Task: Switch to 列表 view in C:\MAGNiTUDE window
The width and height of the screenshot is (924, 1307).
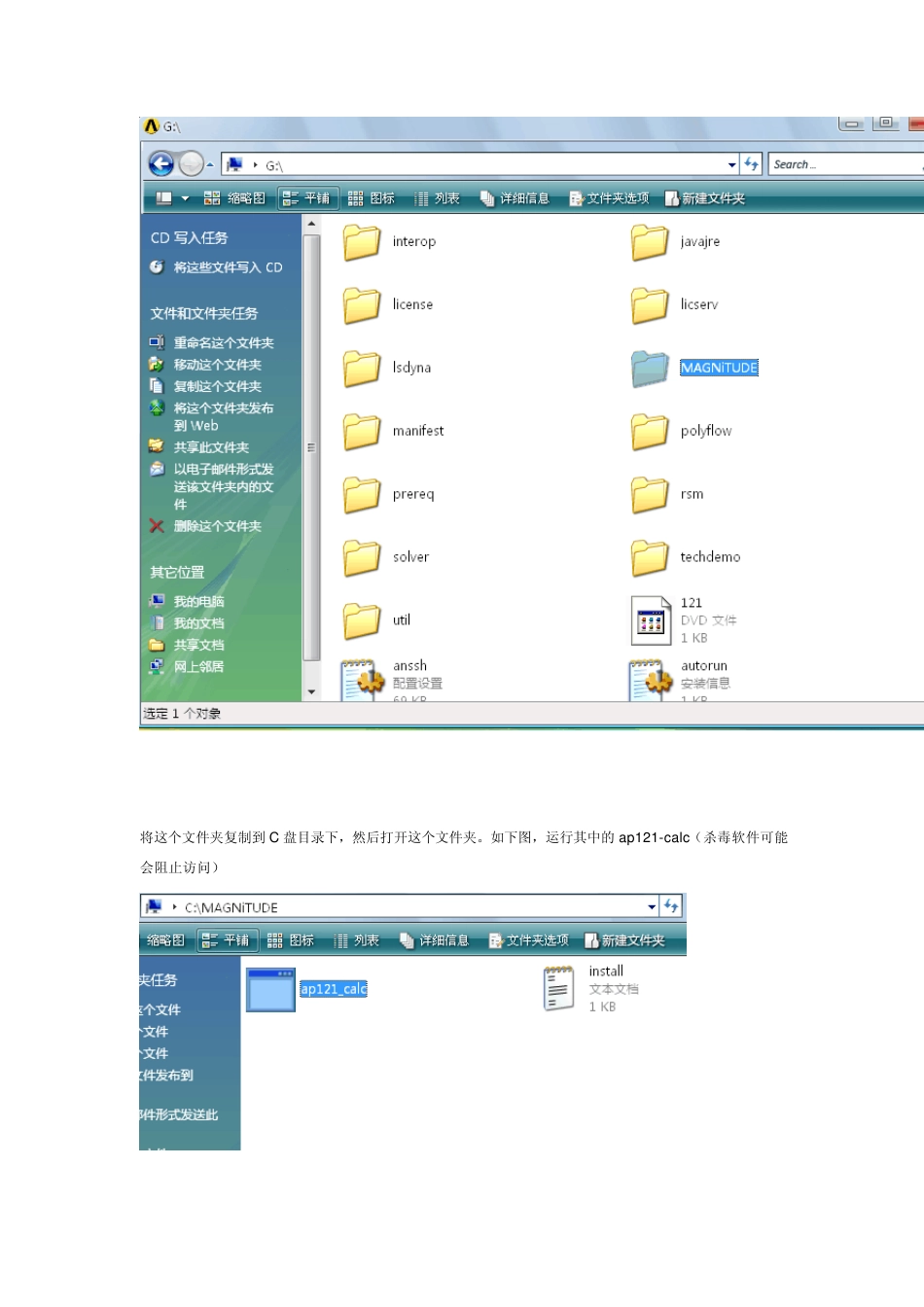Action: tap(356, 940)
